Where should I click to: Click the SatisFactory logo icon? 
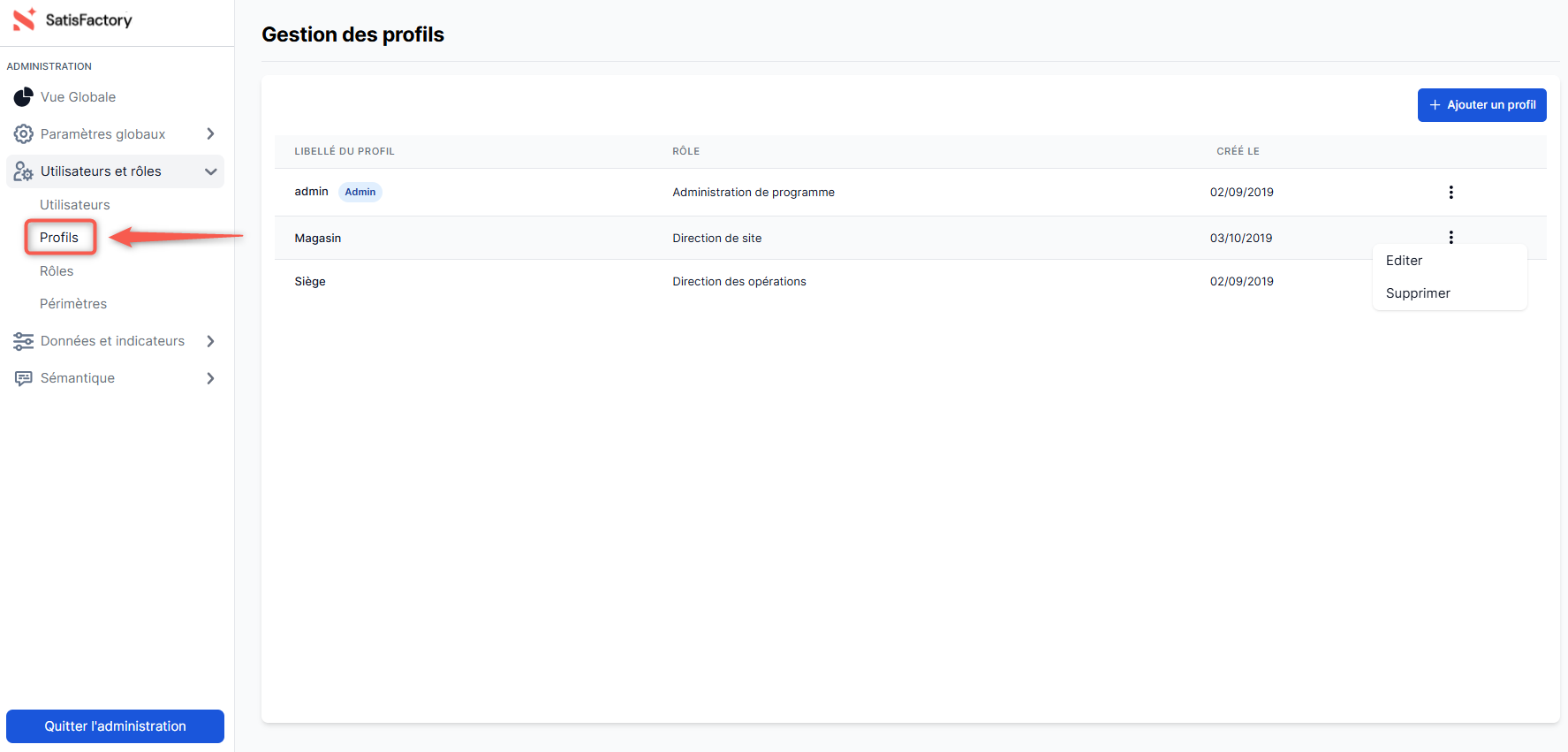tap(24, 19)
